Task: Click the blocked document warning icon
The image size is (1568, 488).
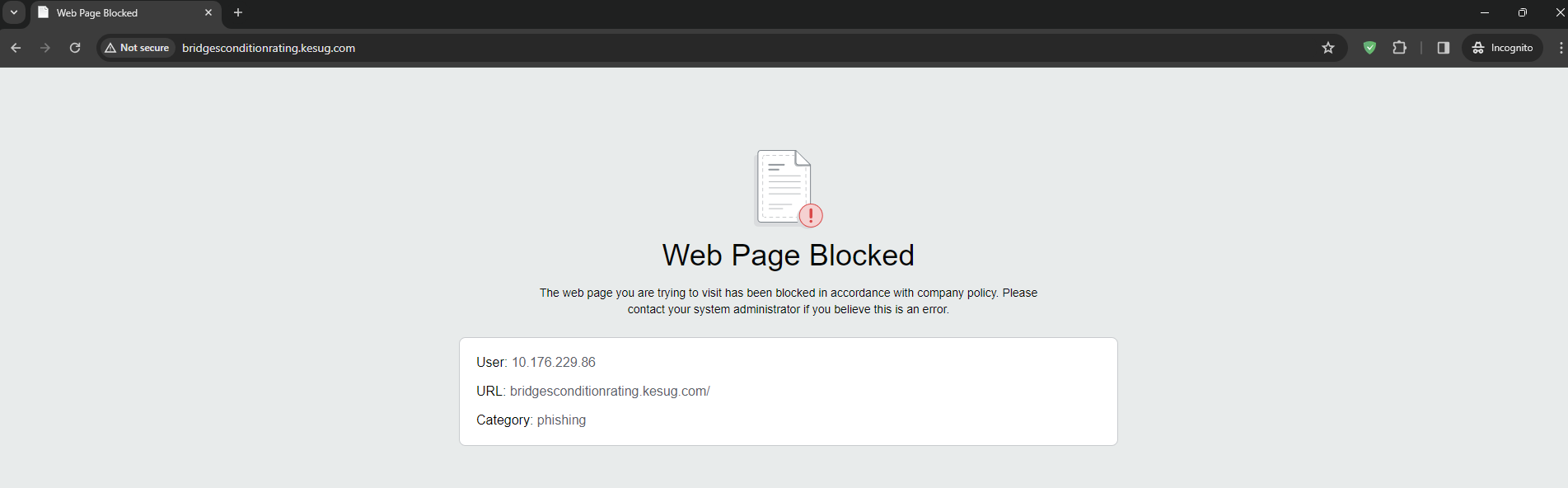Action: click(788, 188)
